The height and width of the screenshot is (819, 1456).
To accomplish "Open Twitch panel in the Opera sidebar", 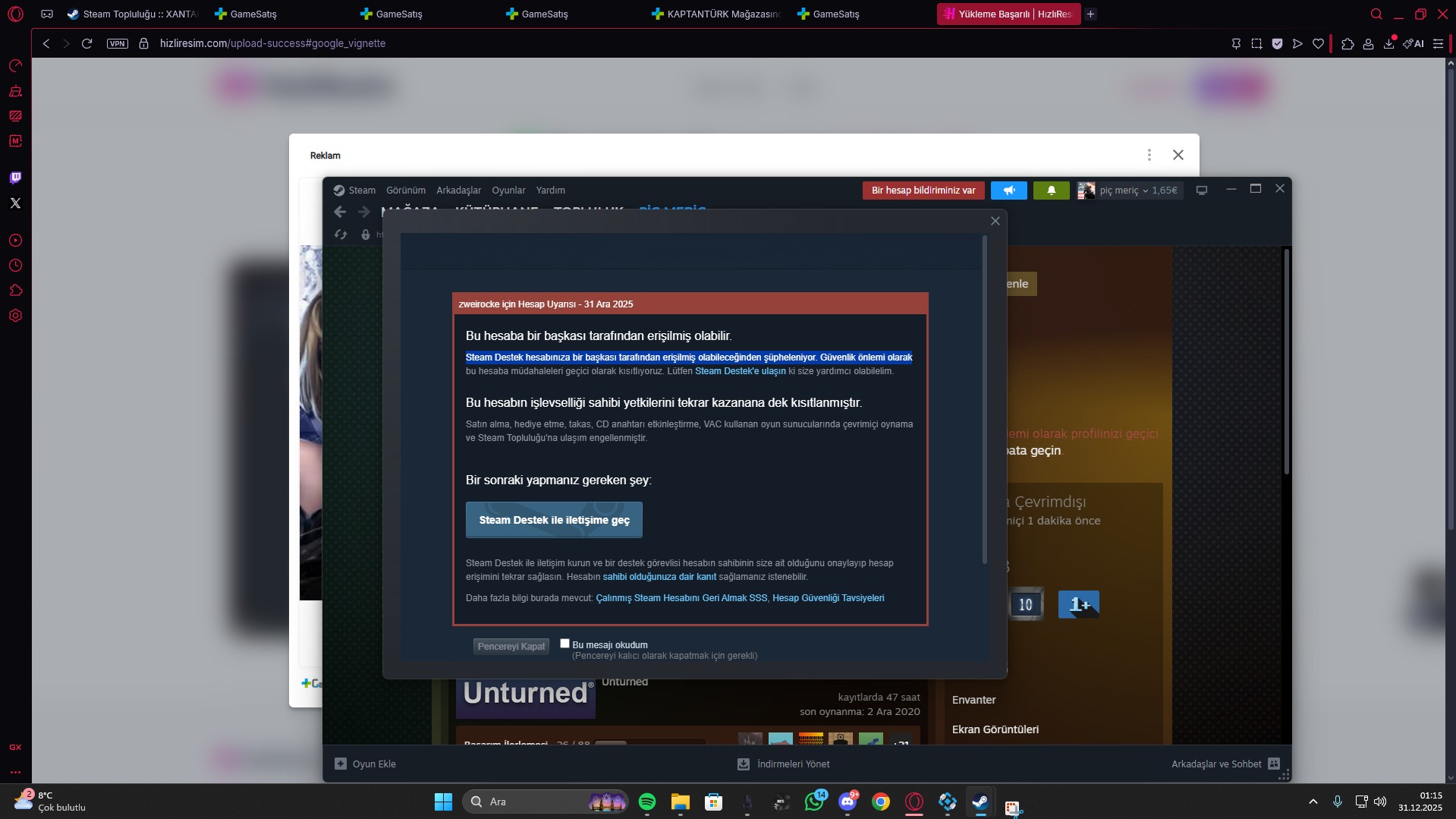I will pos(15,178).
